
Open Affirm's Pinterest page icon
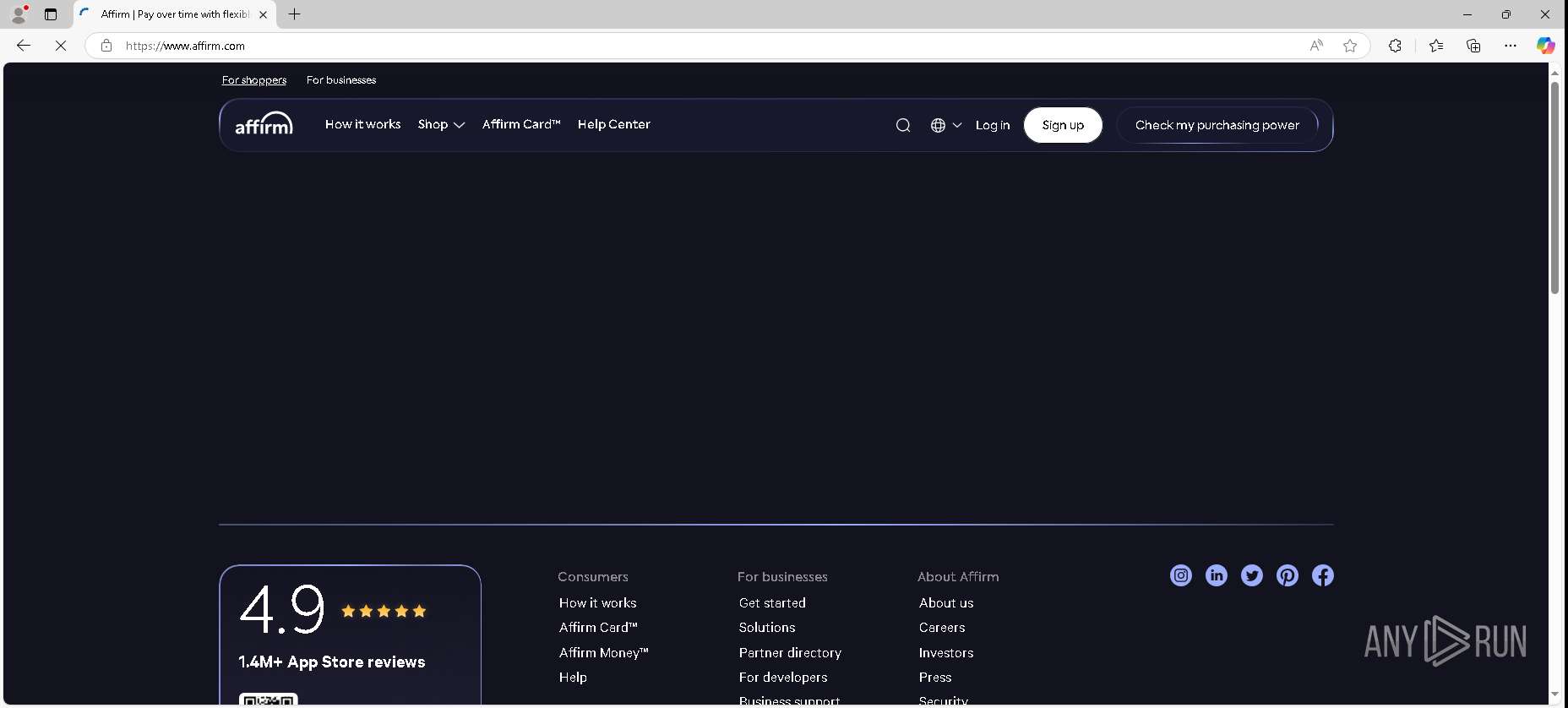(1288, 575)
